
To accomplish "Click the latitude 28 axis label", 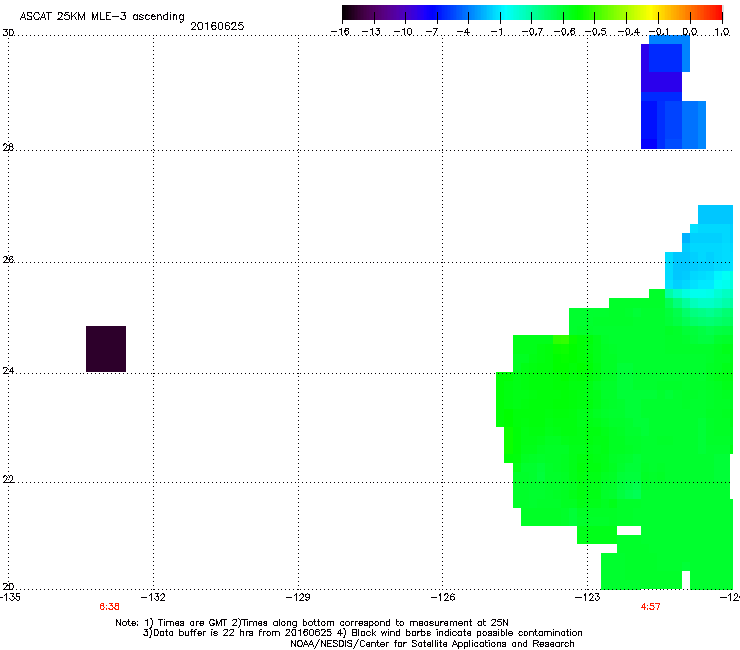I will point(8,148).
